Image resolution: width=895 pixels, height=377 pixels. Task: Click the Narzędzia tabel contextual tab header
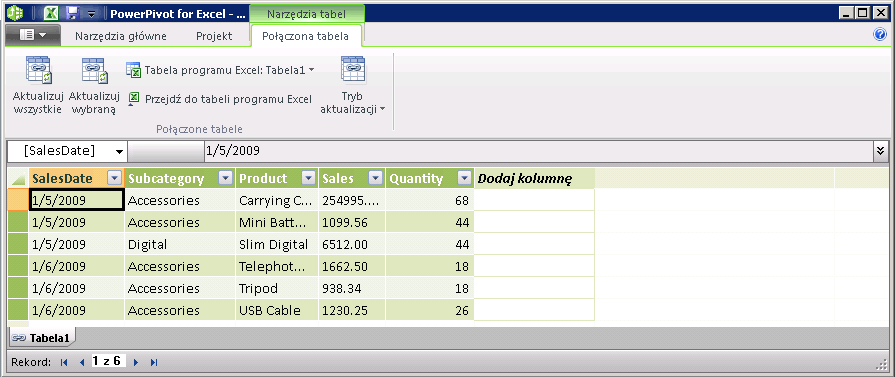pos(307,14)
